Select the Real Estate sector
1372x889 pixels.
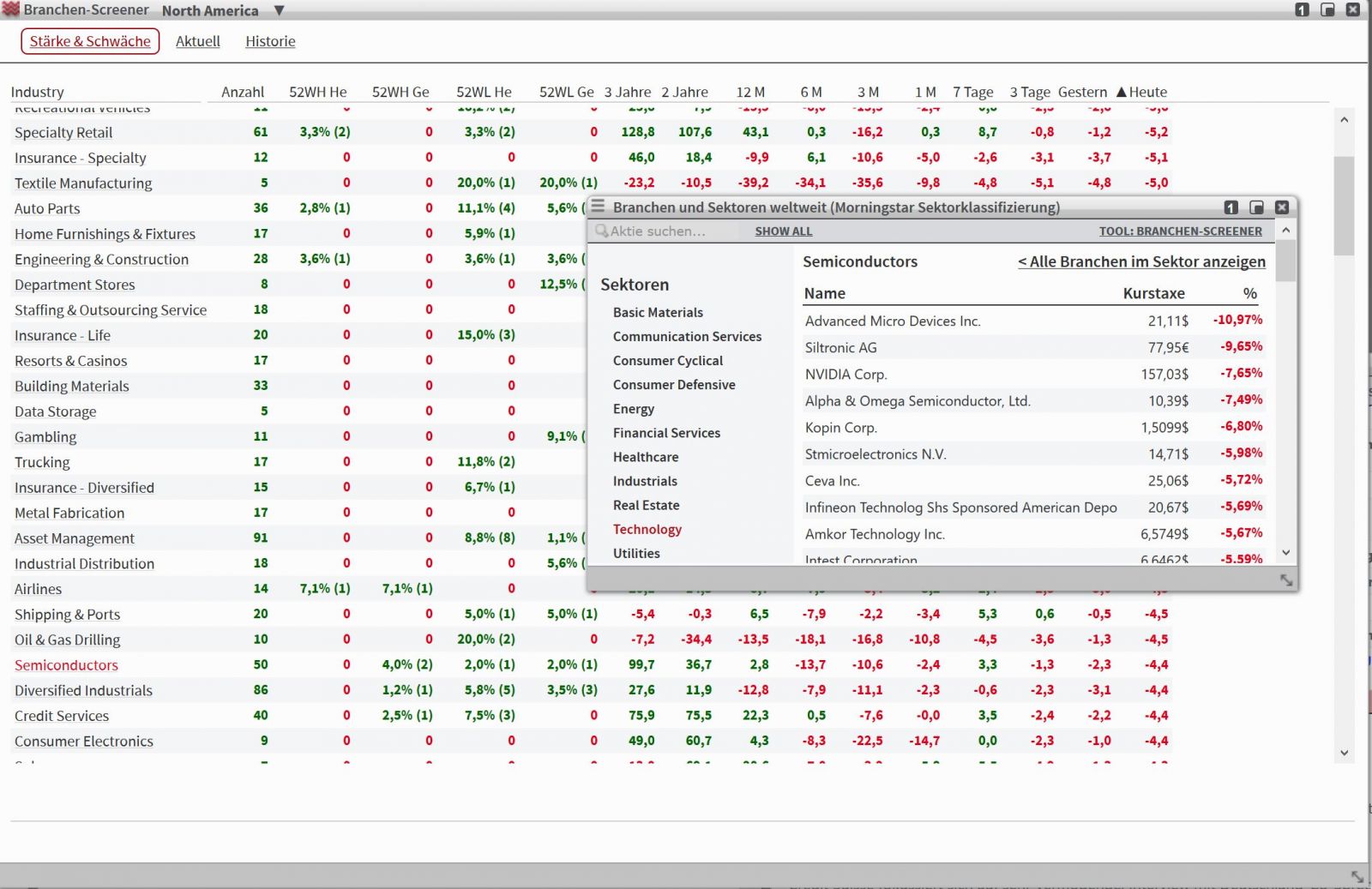pyautogui.click(x=646, y=505)
